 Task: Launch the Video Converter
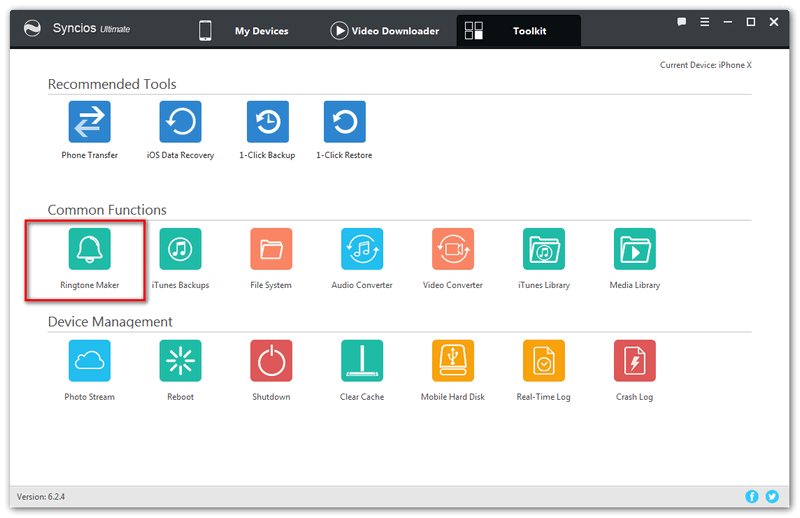click(452, 249)
